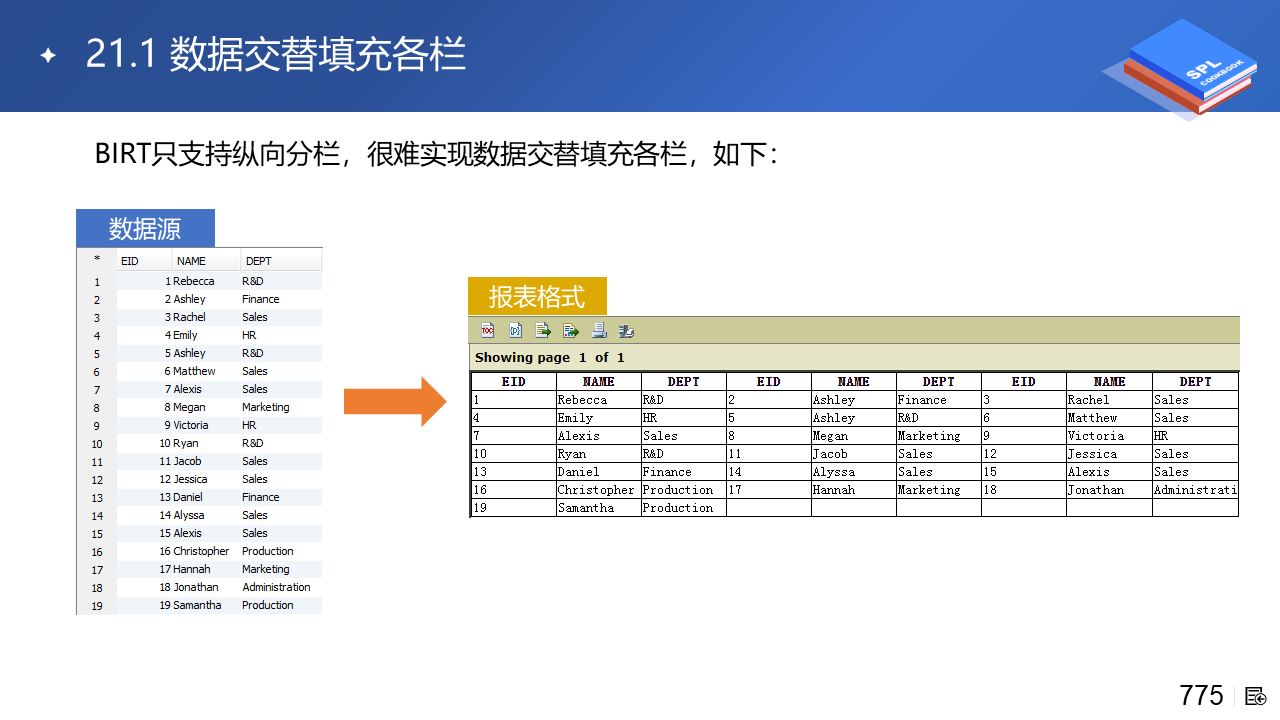Click the print report printer icon
The width and height of the screenshot is (1280, 720).
coord(599,331)
